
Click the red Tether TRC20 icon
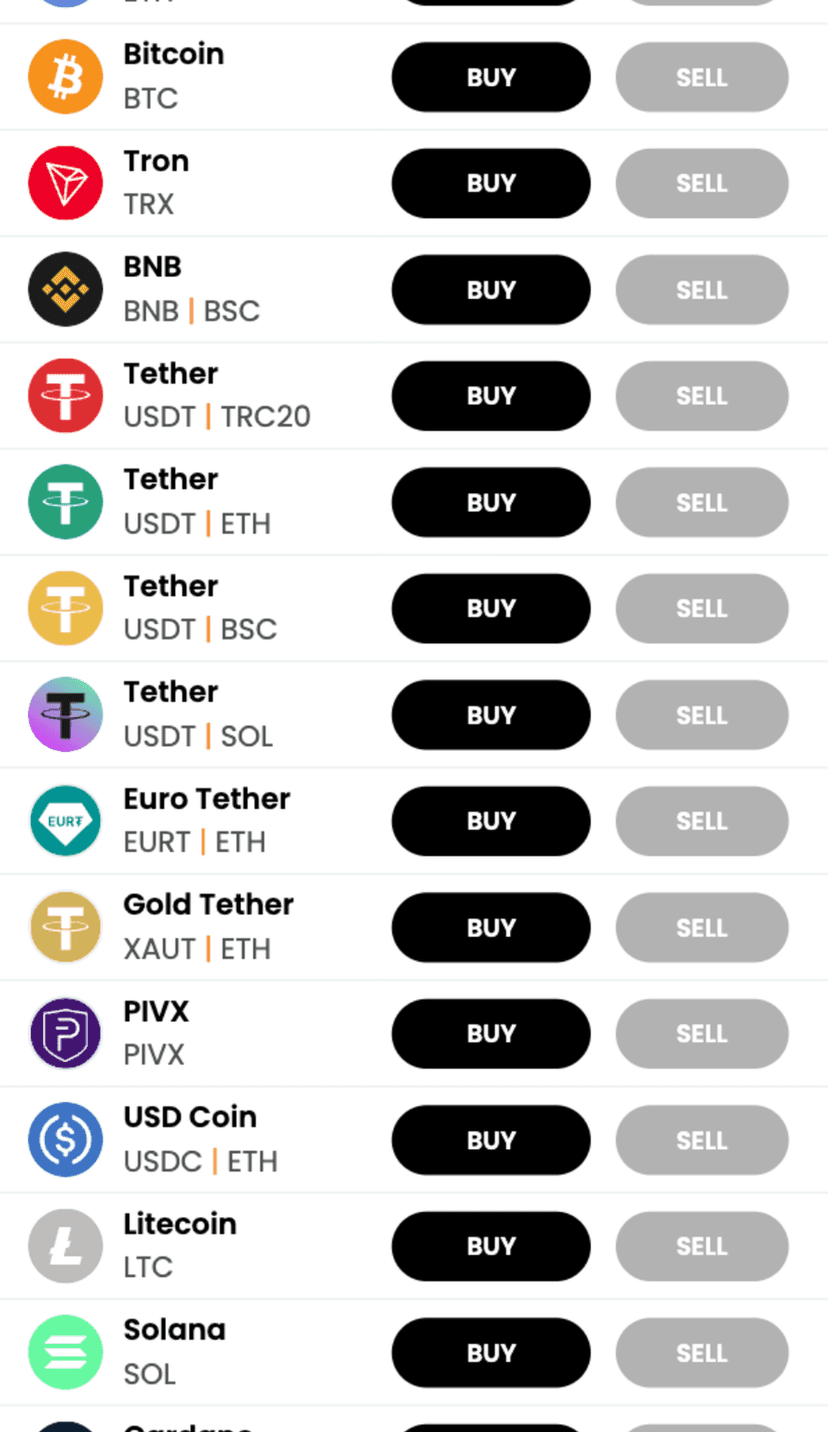(65, 396)
